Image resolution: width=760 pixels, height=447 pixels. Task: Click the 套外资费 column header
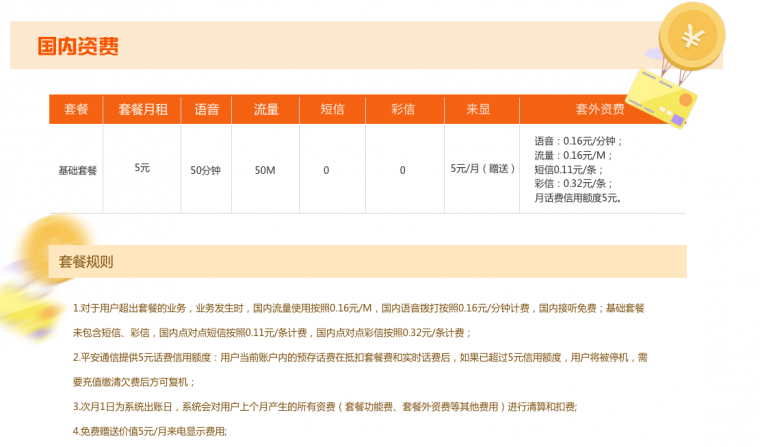600,109
